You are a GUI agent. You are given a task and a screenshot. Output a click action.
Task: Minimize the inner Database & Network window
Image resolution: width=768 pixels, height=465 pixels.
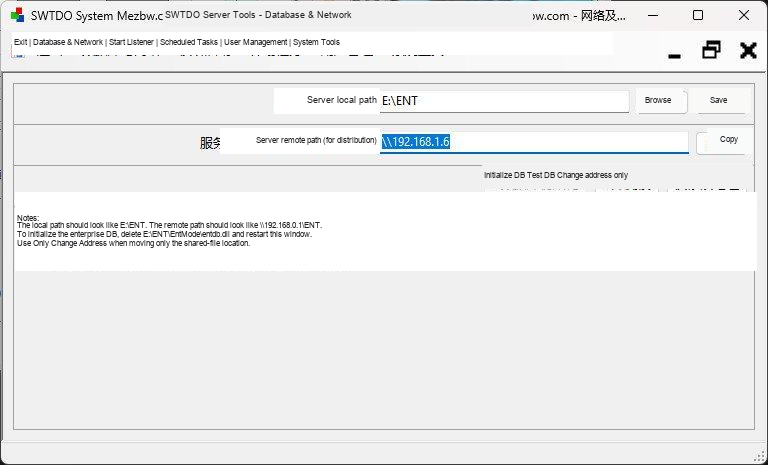click(674, 56)
